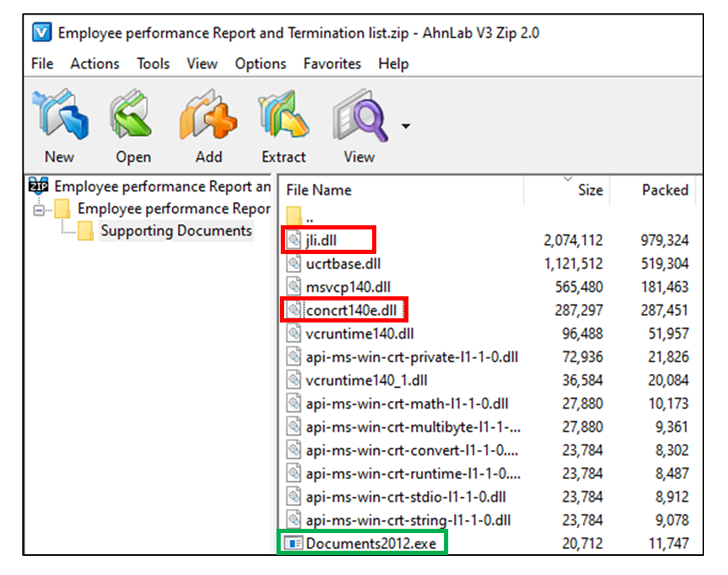Click the 979,324 packed value
The image size is (728, 575).
pos(664,241)
